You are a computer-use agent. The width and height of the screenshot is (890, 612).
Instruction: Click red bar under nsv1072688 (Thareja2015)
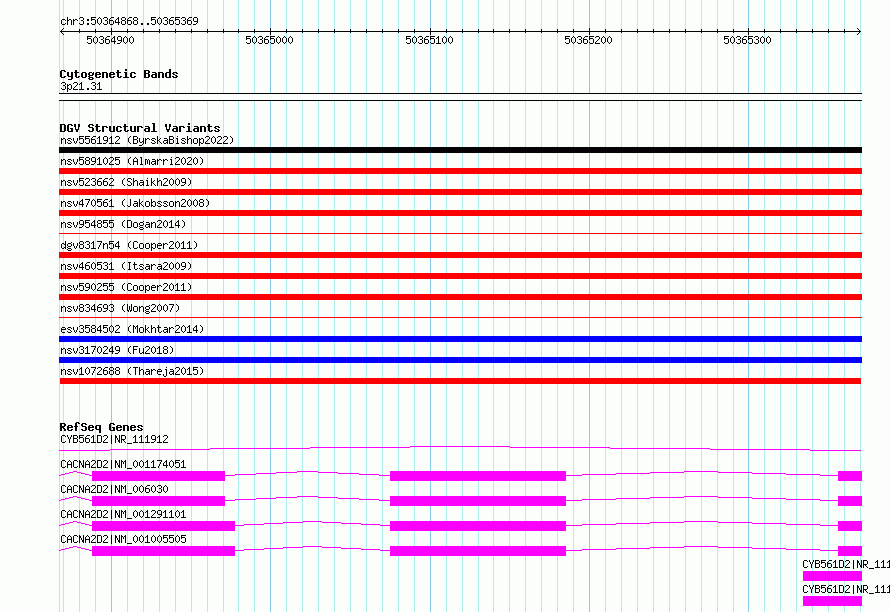460,381
